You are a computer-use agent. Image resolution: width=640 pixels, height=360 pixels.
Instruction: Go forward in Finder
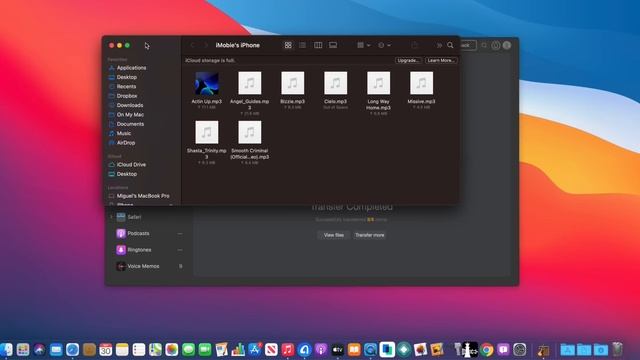206,45
